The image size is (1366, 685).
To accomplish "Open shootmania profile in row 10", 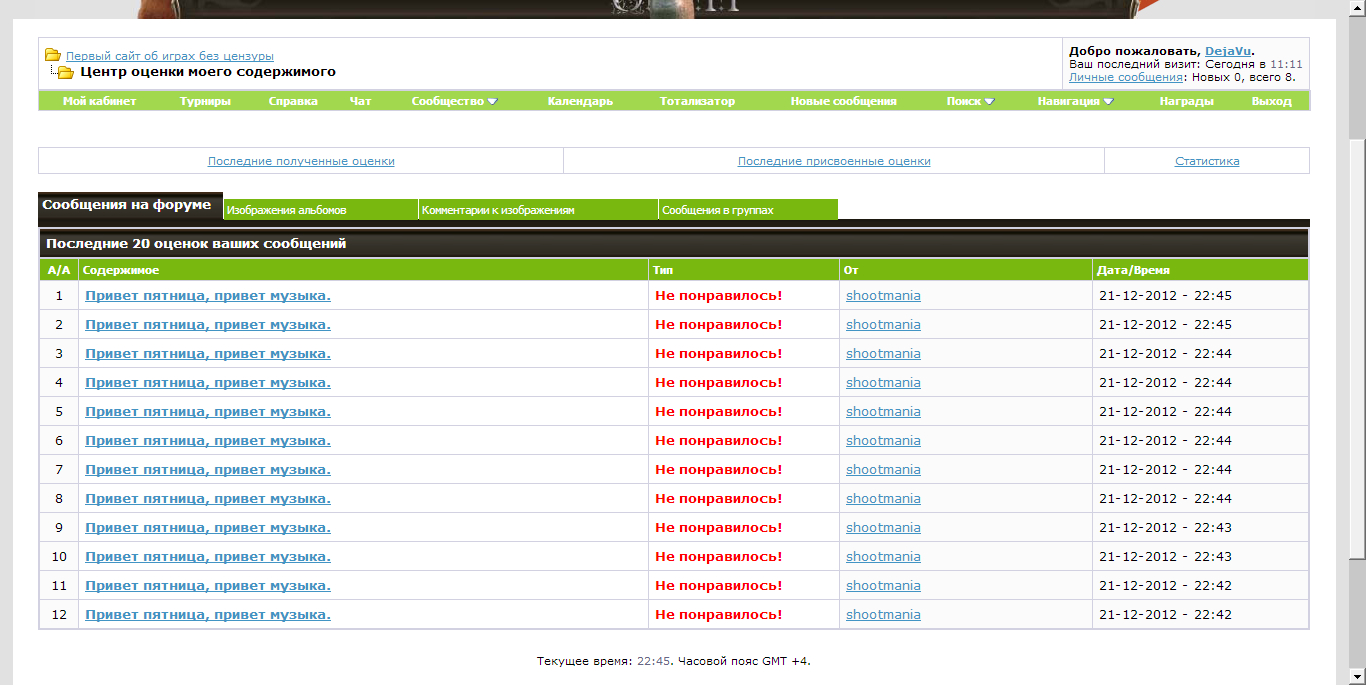I will pos(883,557).
